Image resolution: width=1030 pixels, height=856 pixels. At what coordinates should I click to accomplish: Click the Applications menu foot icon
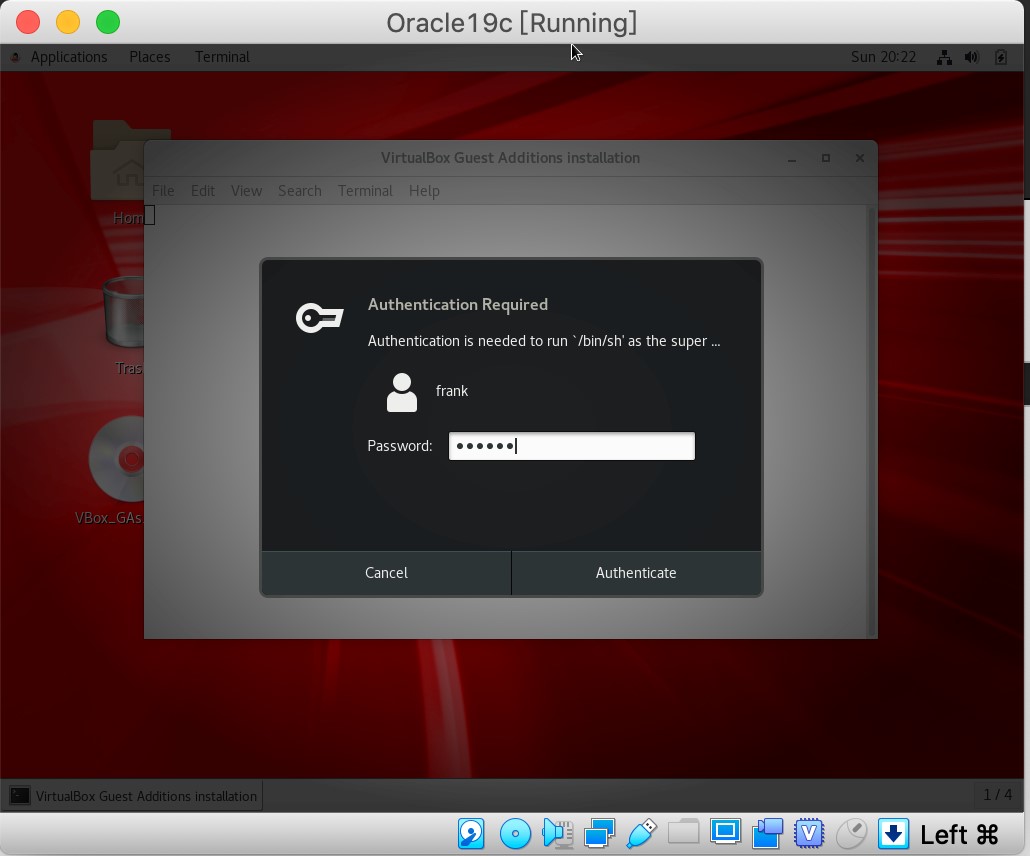(x=15, y=57)
